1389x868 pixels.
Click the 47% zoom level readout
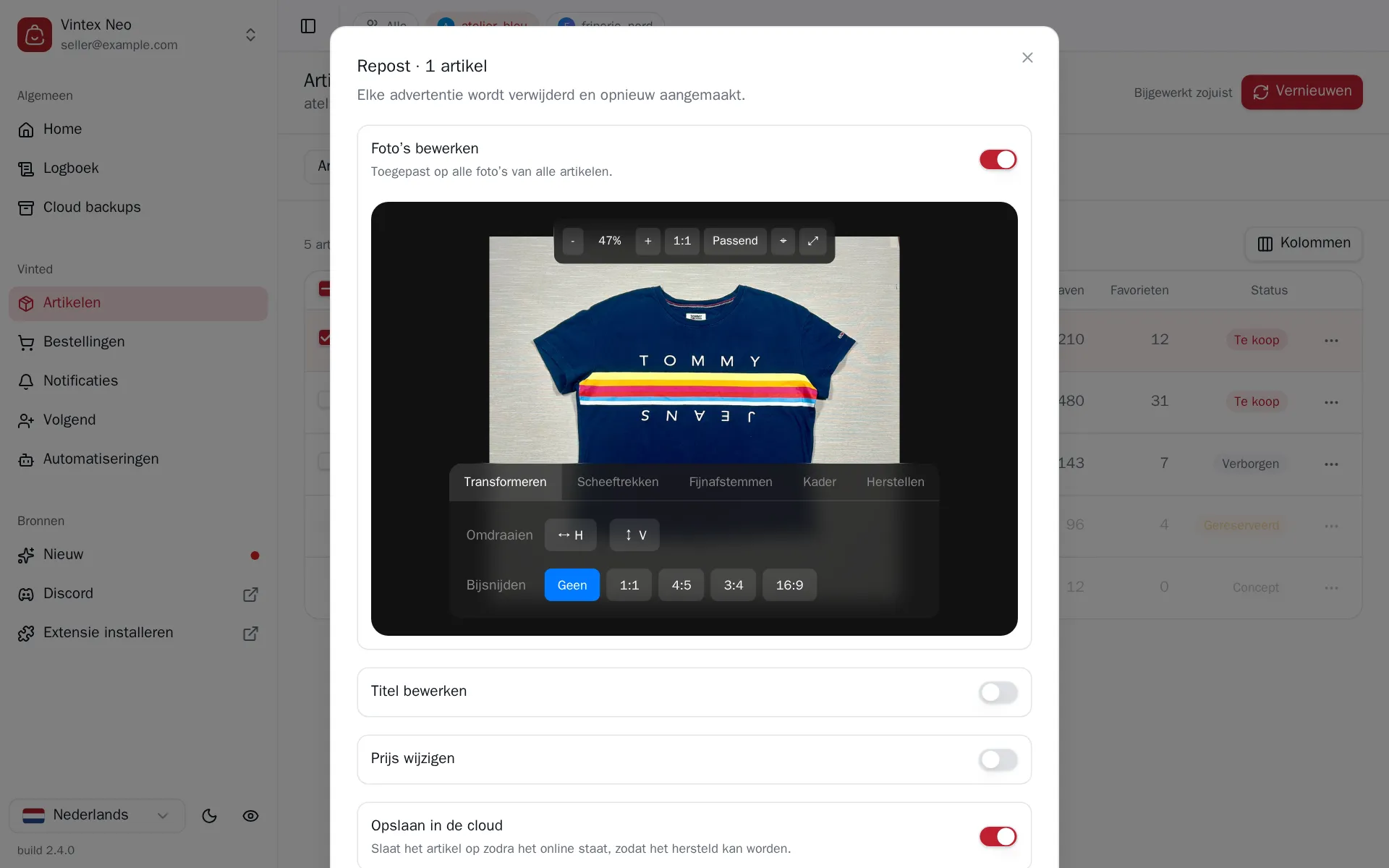[609, 241]
